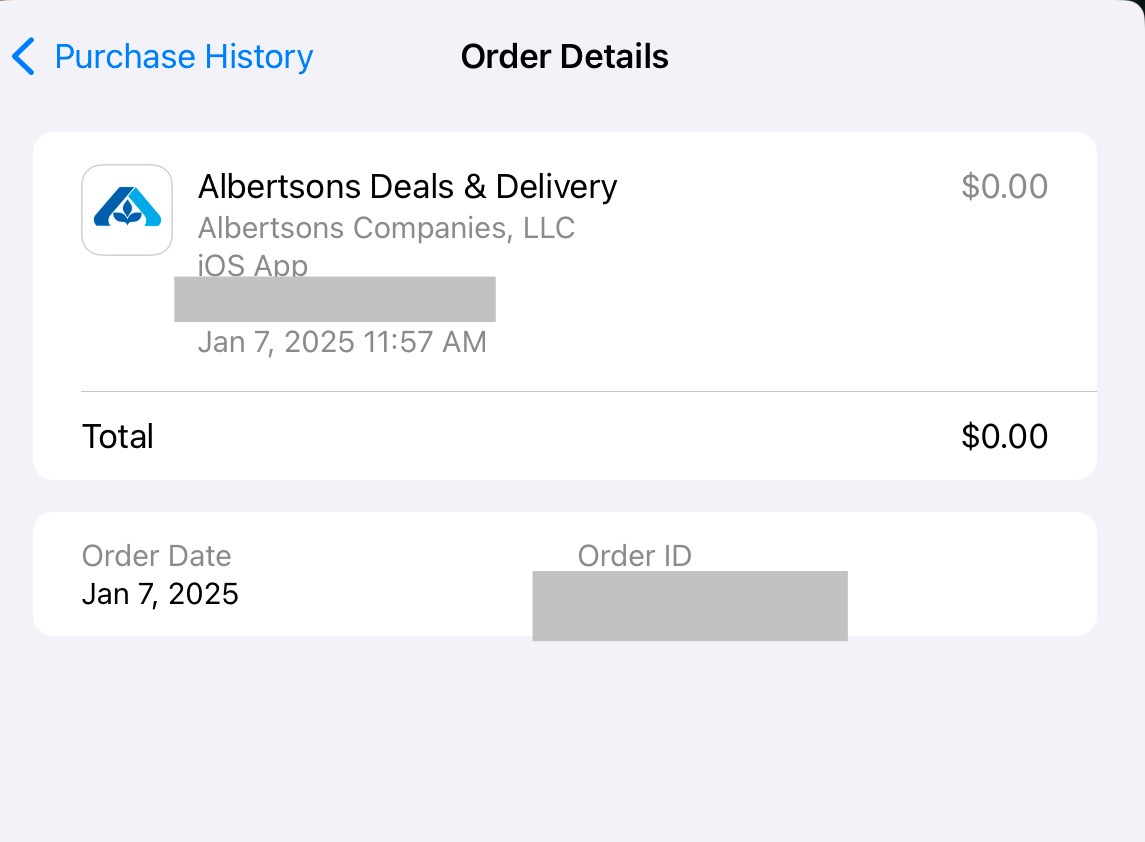Image resolution: width=1145 pixels, height=842 pixels.
Task: Tap the iOS App type label
Action: 252,264
